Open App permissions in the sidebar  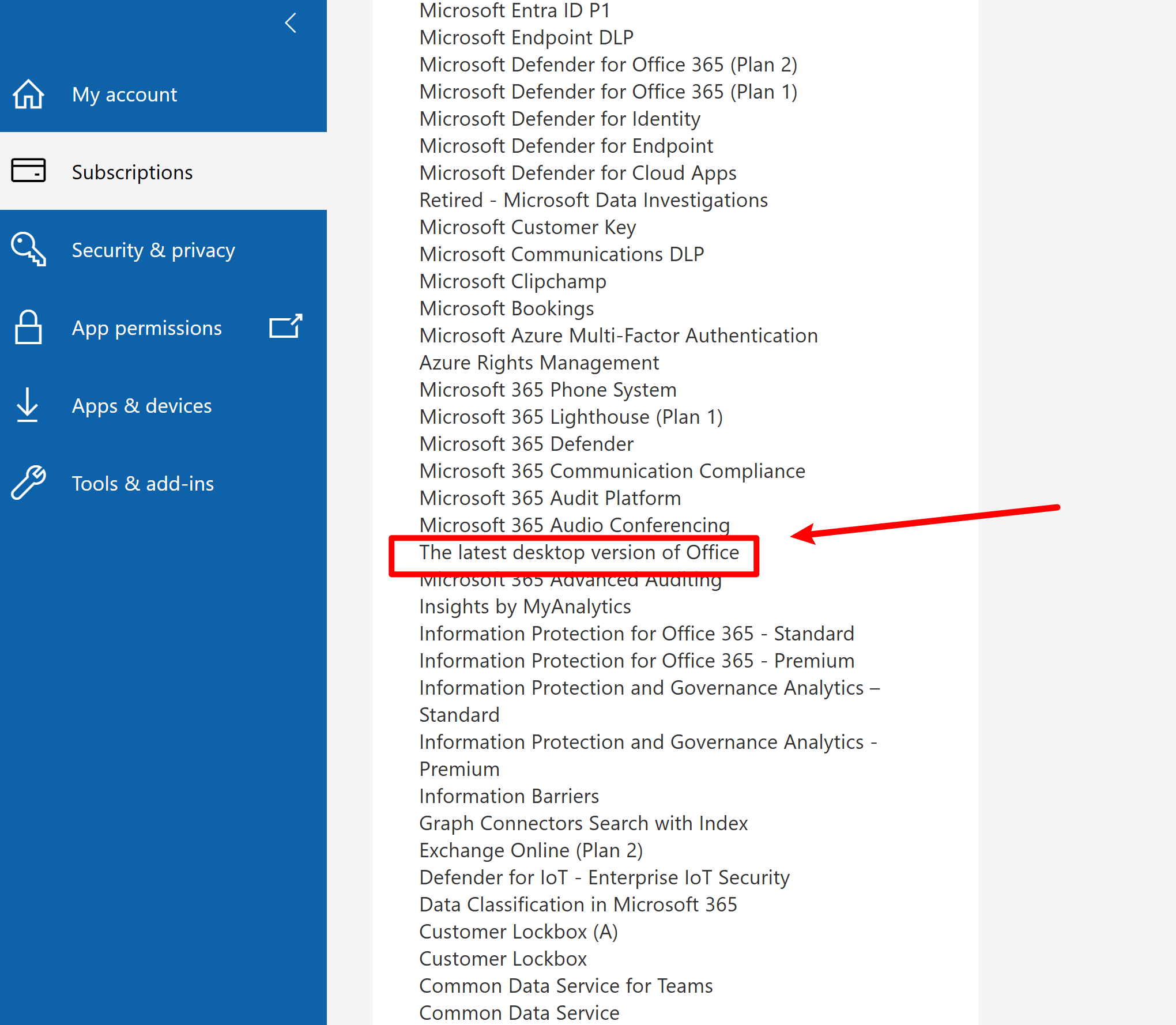(x=146, y=328)
